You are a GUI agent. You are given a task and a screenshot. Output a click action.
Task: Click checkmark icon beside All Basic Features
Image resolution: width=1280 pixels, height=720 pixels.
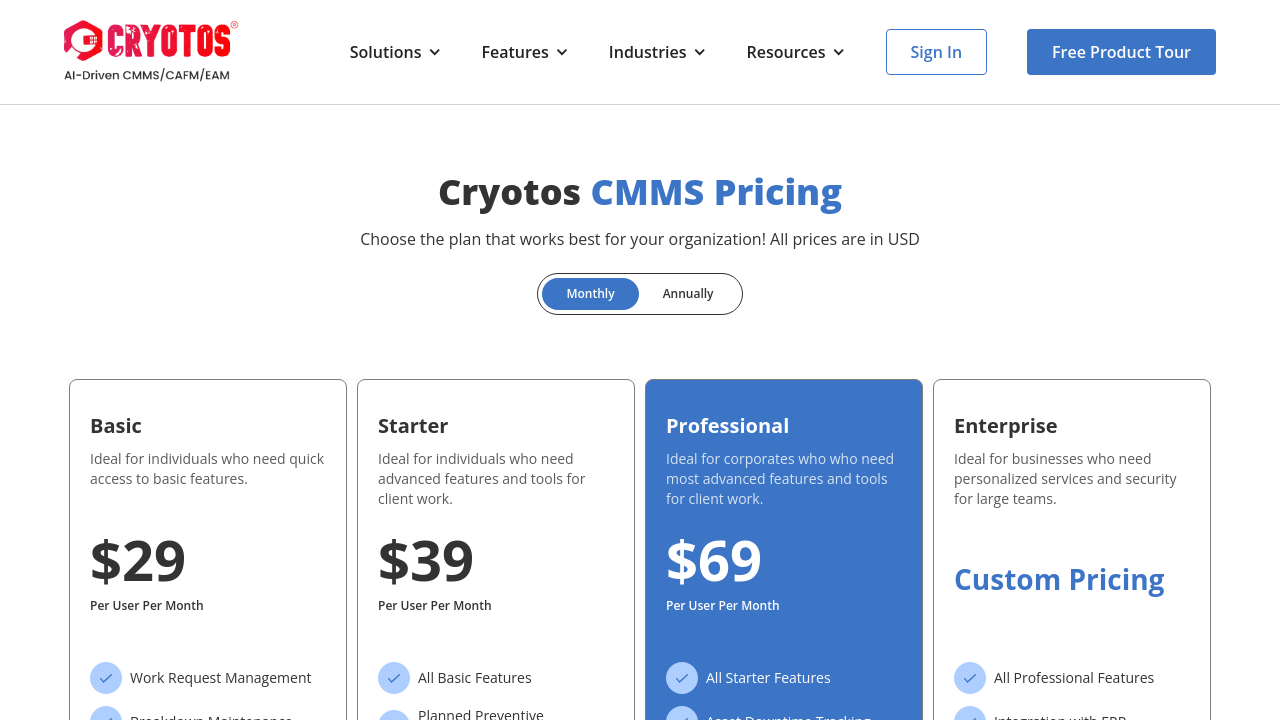(x=394, y=678)
